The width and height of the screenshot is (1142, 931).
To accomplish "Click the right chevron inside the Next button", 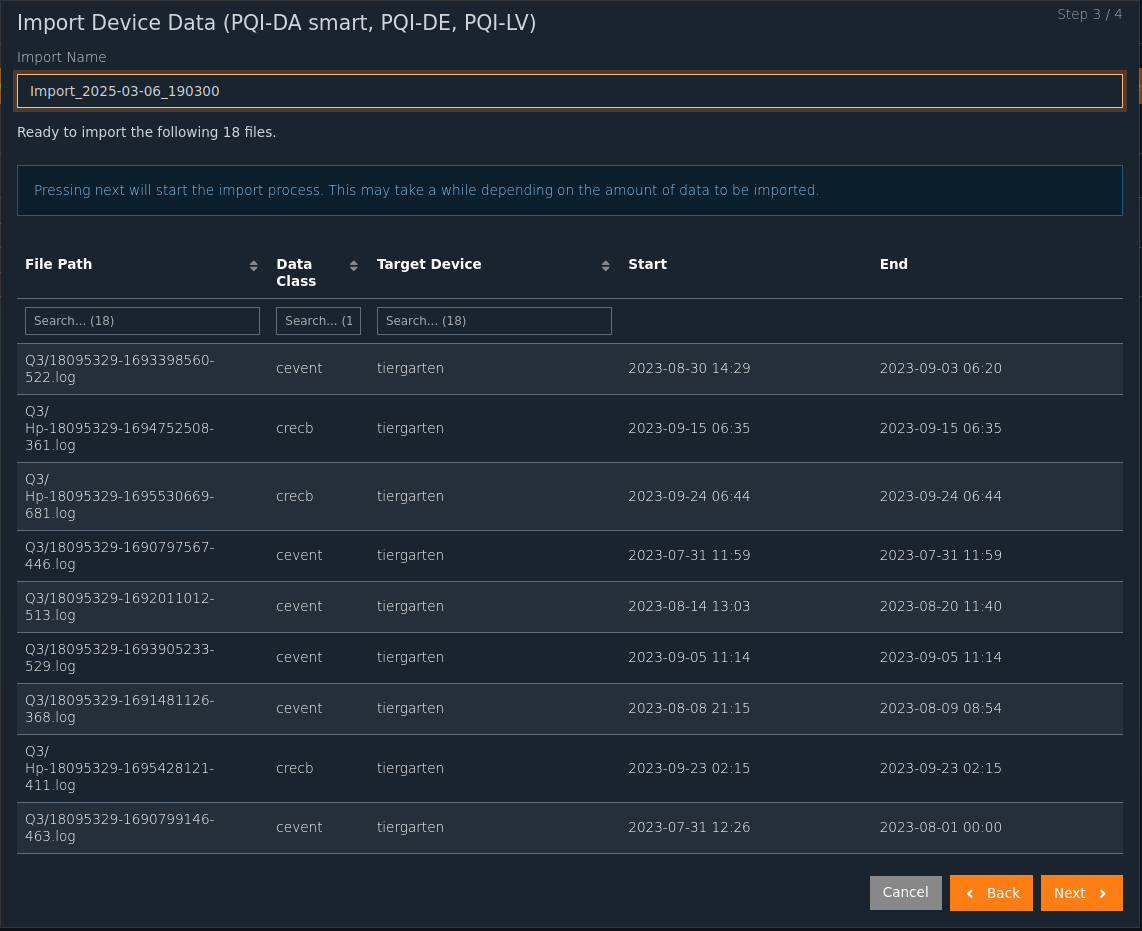I will tap(1105, 893).
